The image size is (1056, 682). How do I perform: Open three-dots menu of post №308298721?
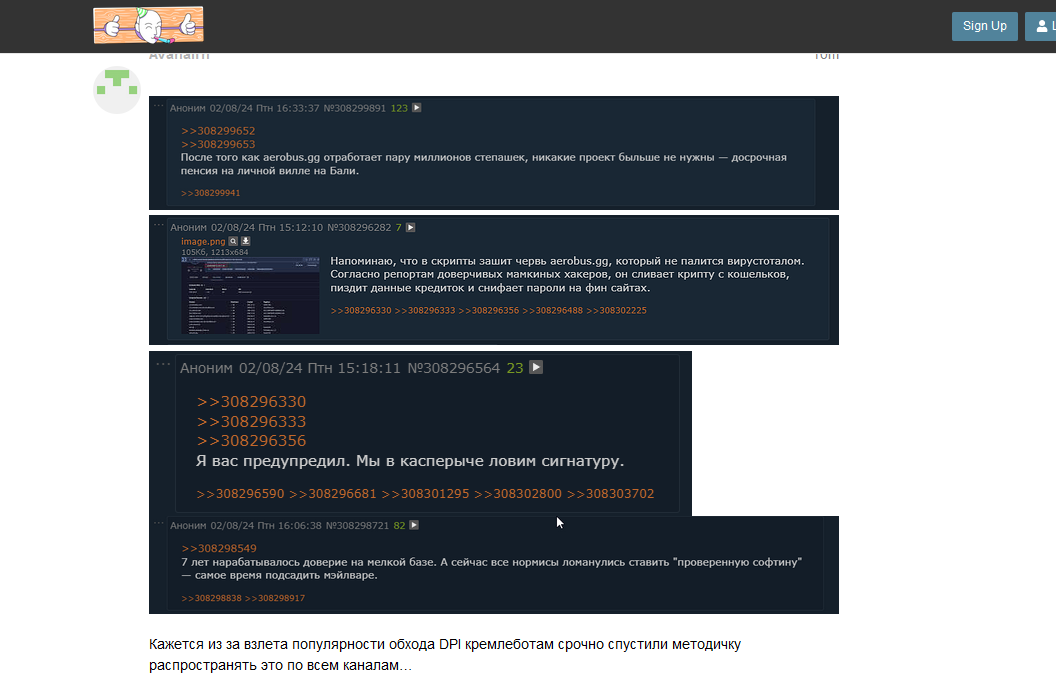tap(159, 522)
